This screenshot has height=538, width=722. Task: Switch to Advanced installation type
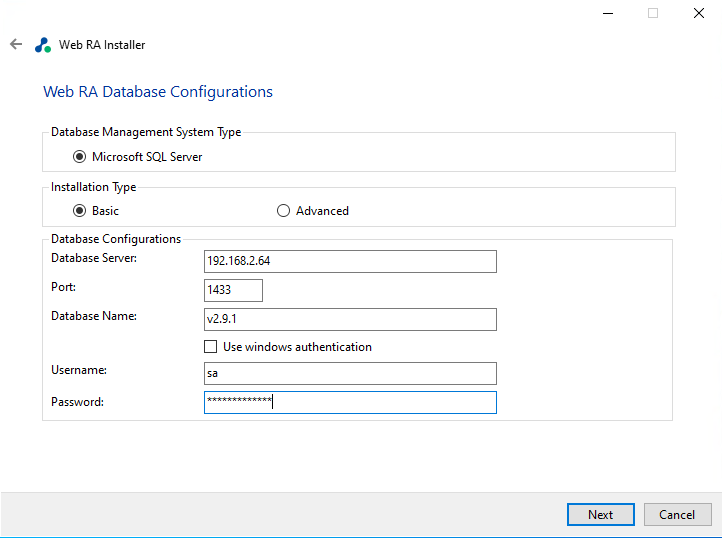click(284, 211)
